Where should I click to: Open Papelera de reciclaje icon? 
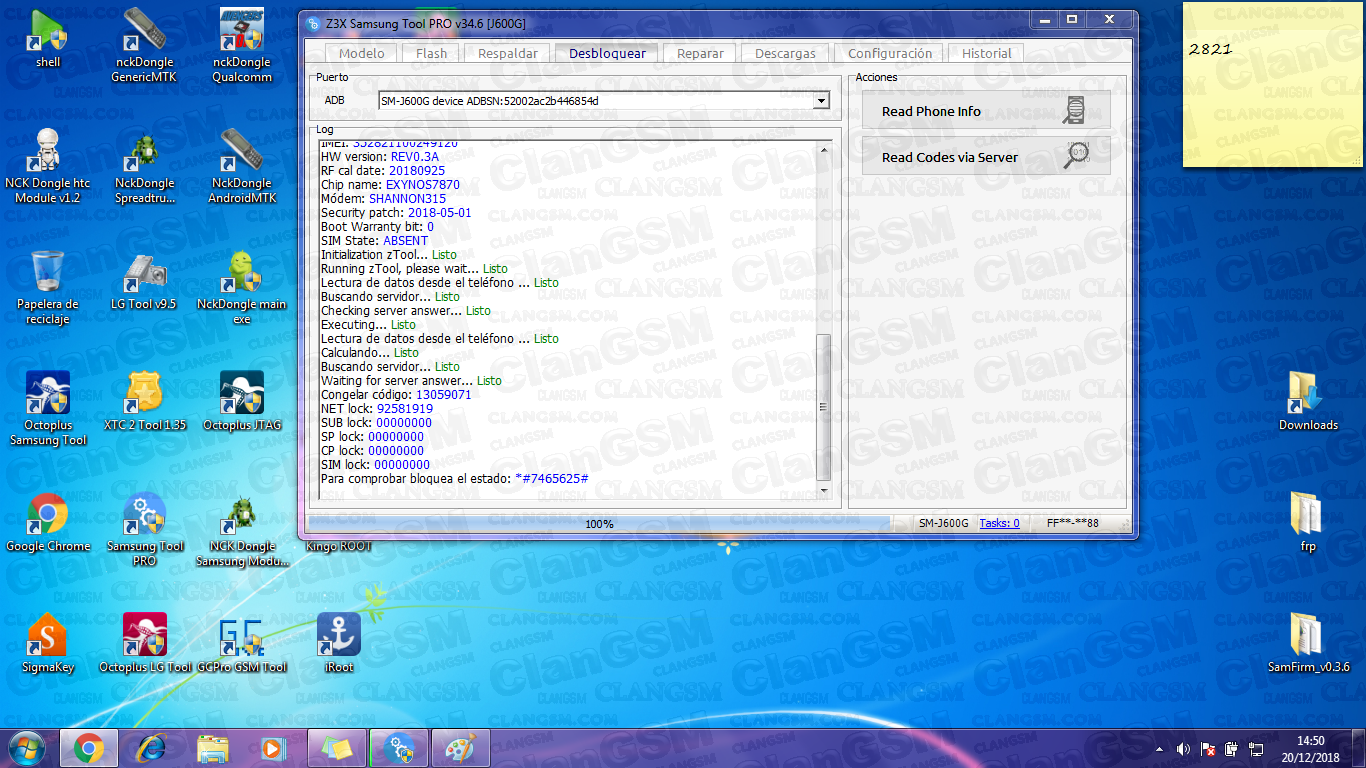pyautogui.click(x=48, y=288)
